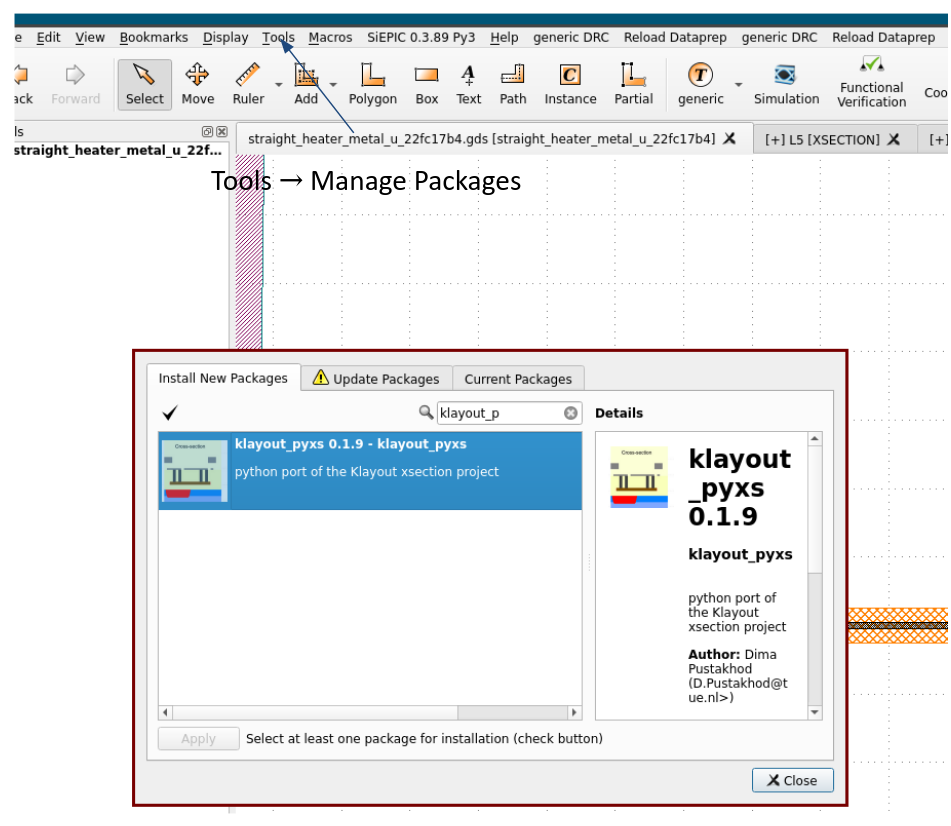The width and height of the screenshot is (951, 826).
Task: Click the package list left scroll arrow
Action: click(x=166, y=712)
